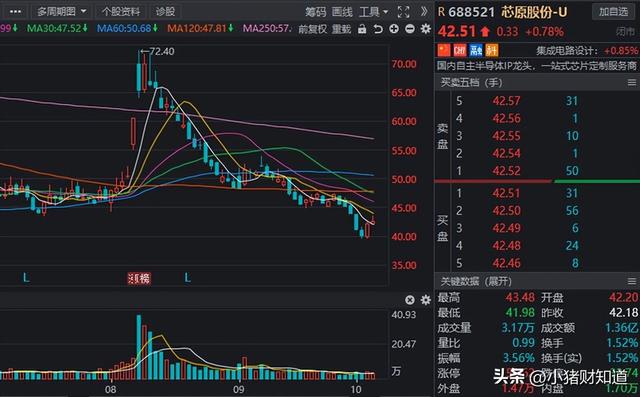Open the 个股资料 tab
This screenshot has width=640, height=397.
[x=120, y=11]
